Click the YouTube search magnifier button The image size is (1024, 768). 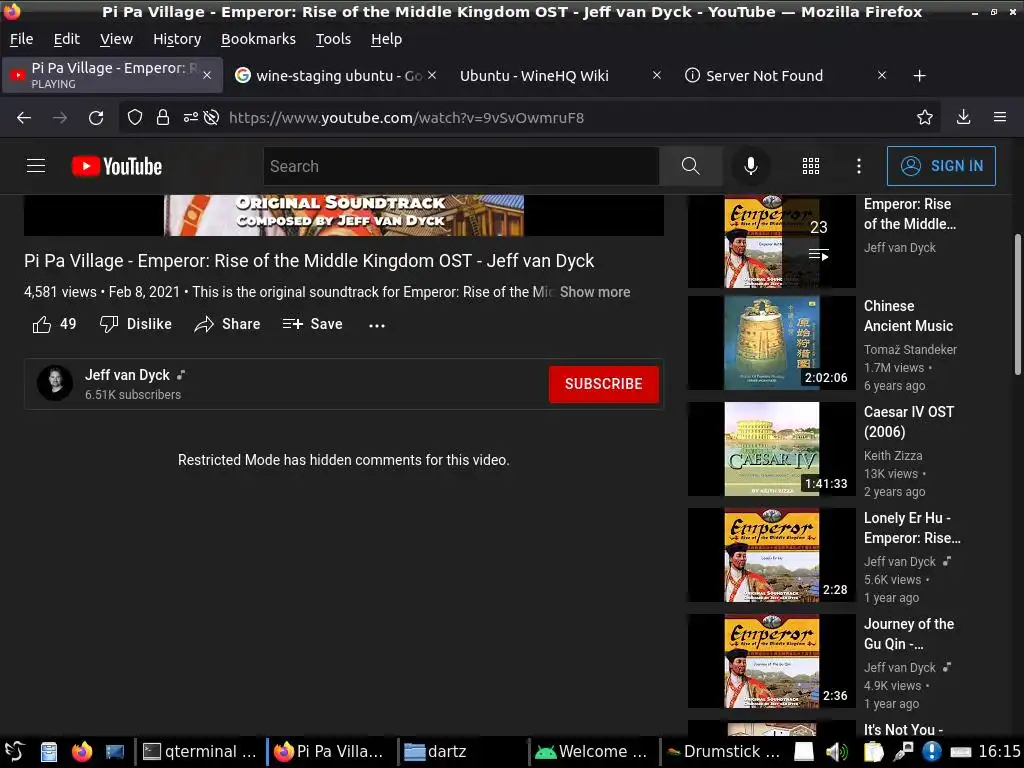coord(690,166)
